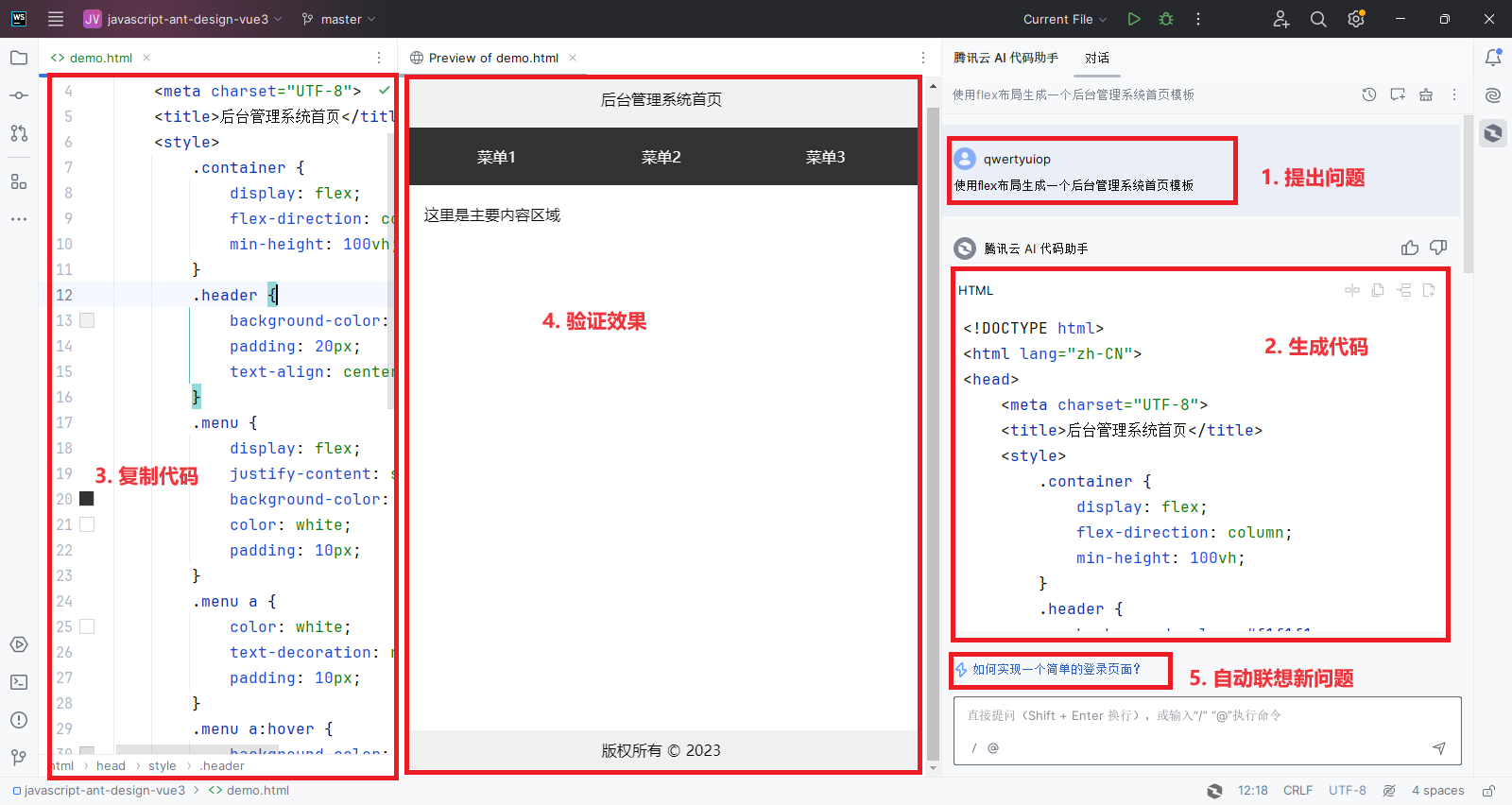The height and width of the screenshot is (805, 1512).
Task: Click 菜单2 in the preview
Action: [x=661, y=157]
